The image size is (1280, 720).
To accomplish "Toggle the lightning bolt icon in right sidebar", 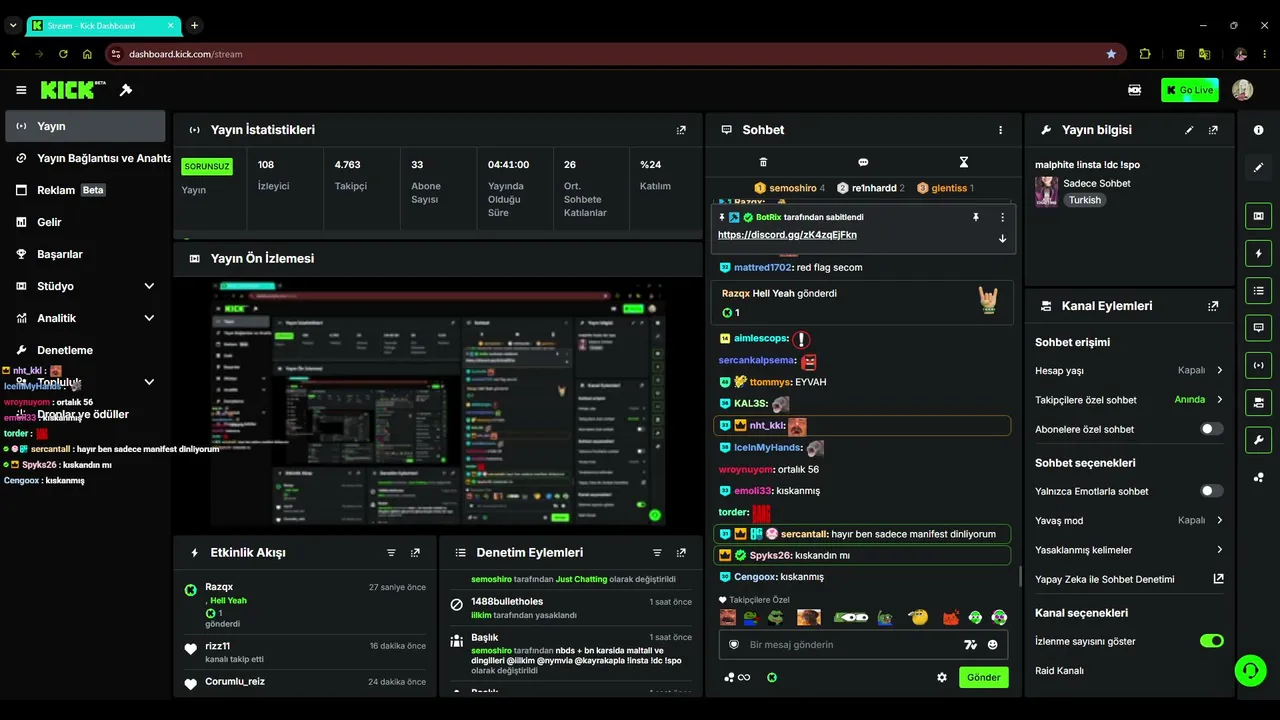I will pyautogui.click(x=1258, y=253).
